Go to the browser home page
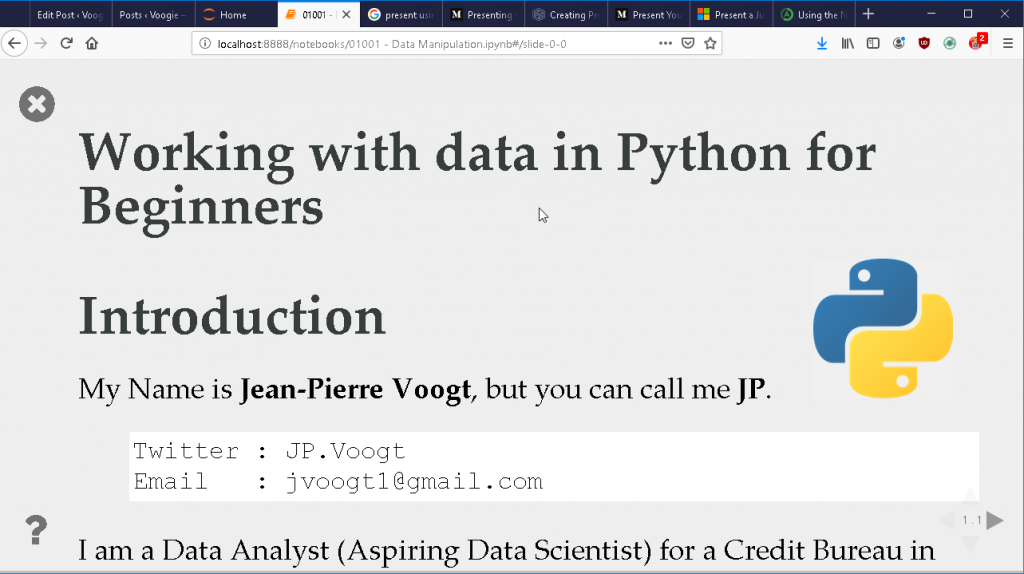This screenshot has width=1024, height=574. [91, 43]
